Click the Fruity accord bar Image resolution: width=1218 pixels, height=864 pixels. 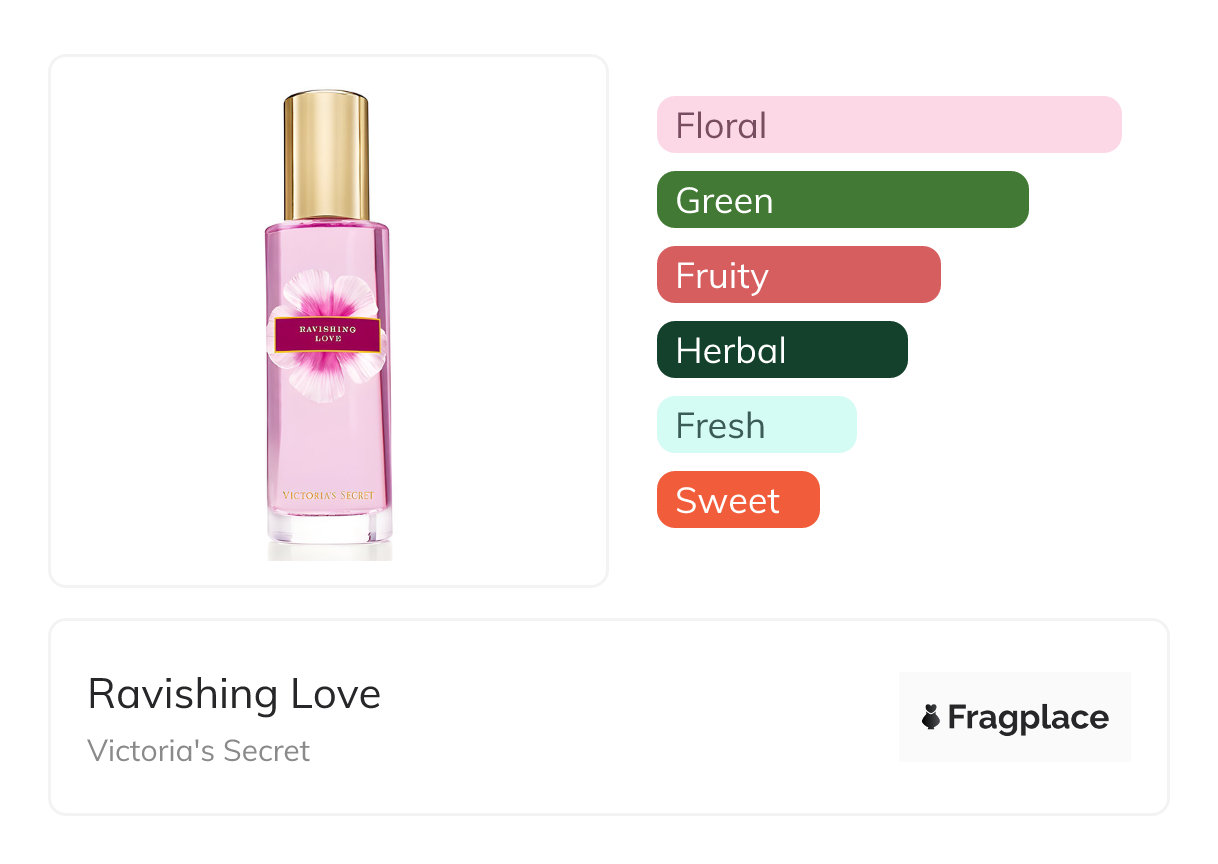(798, 275)
